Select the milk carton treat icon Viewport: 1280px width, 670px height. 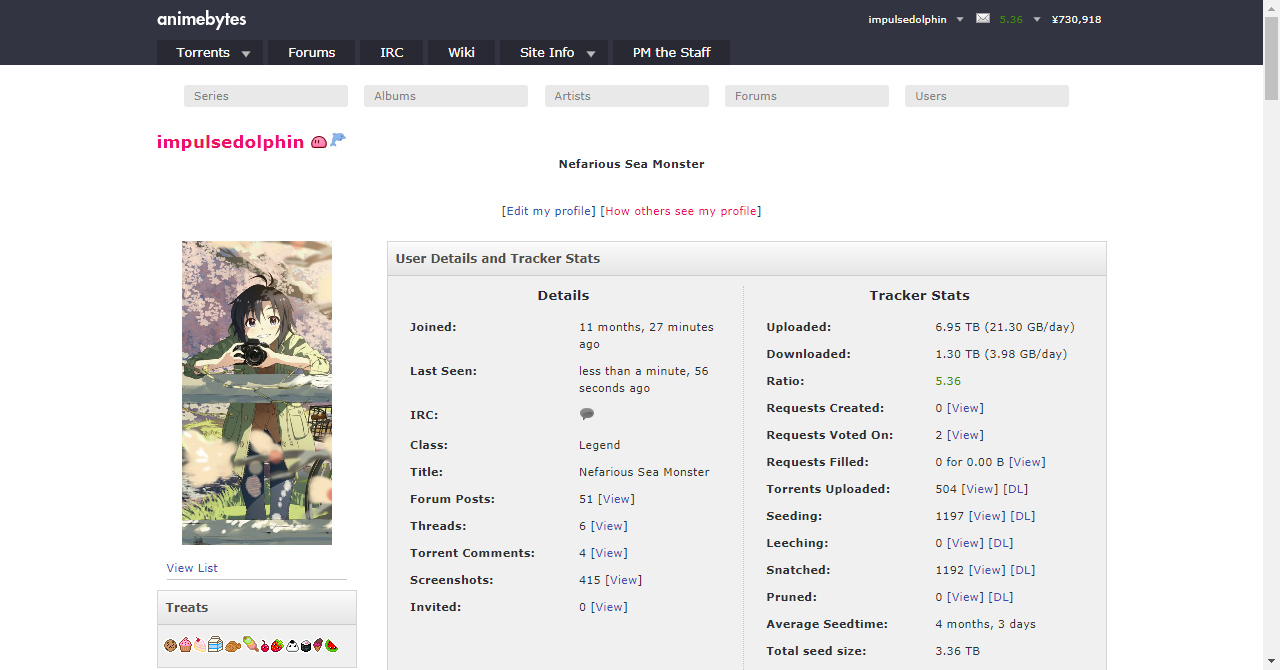[215, 645]
